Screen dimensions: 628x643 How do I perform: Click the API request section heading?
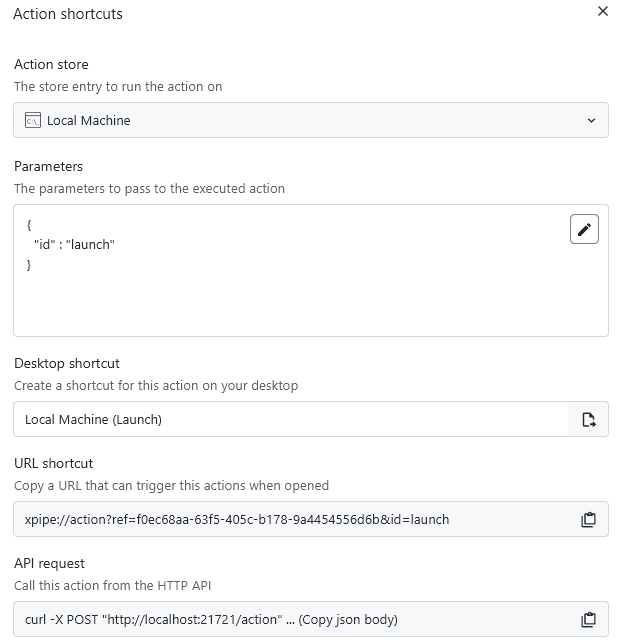[x=50, y=564]
